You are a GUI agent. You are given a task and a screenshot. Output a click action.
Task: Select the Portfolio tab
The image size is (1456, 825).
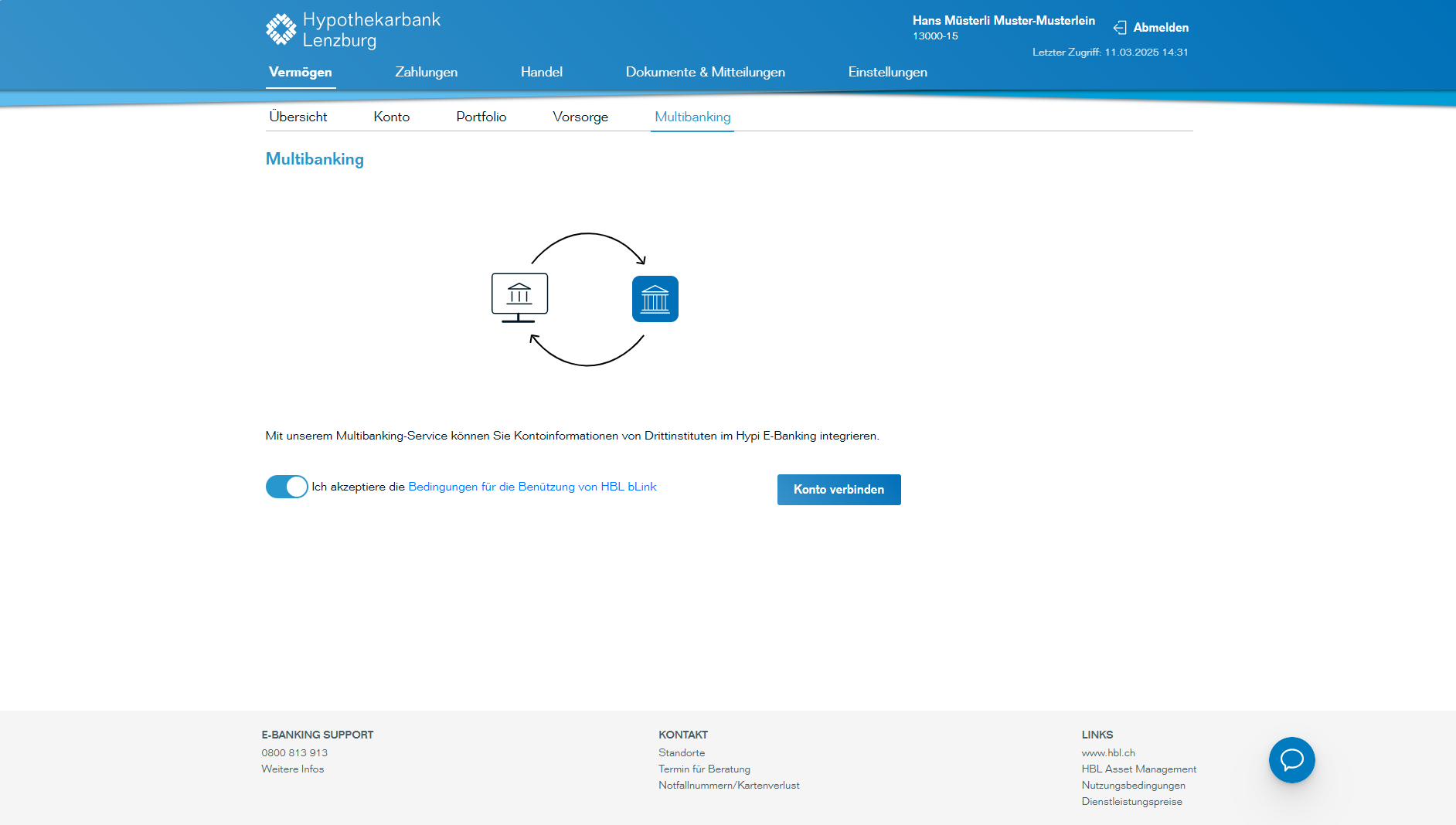(481, 117)
